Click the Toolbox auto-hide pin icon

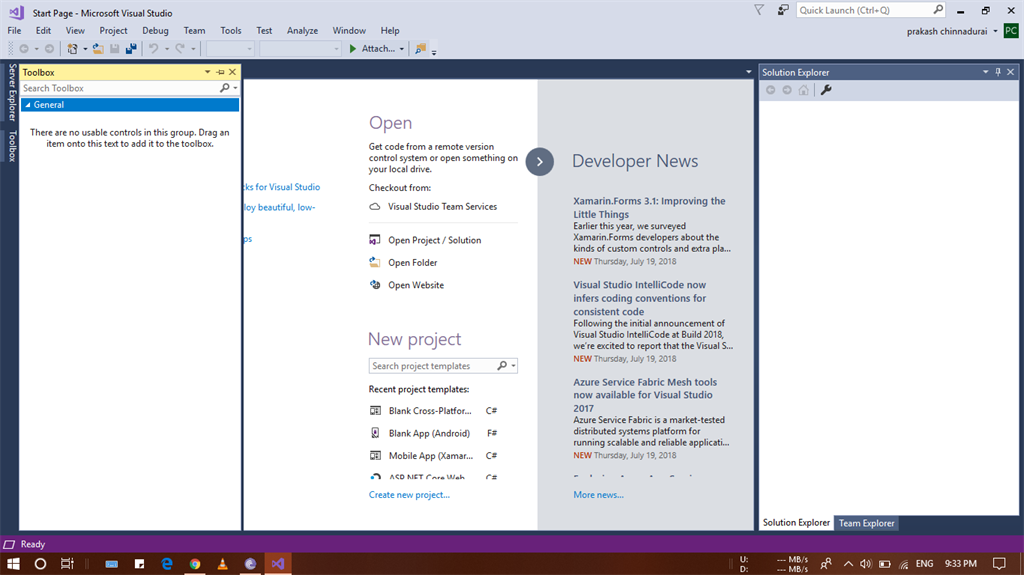[x=220, y=72]
